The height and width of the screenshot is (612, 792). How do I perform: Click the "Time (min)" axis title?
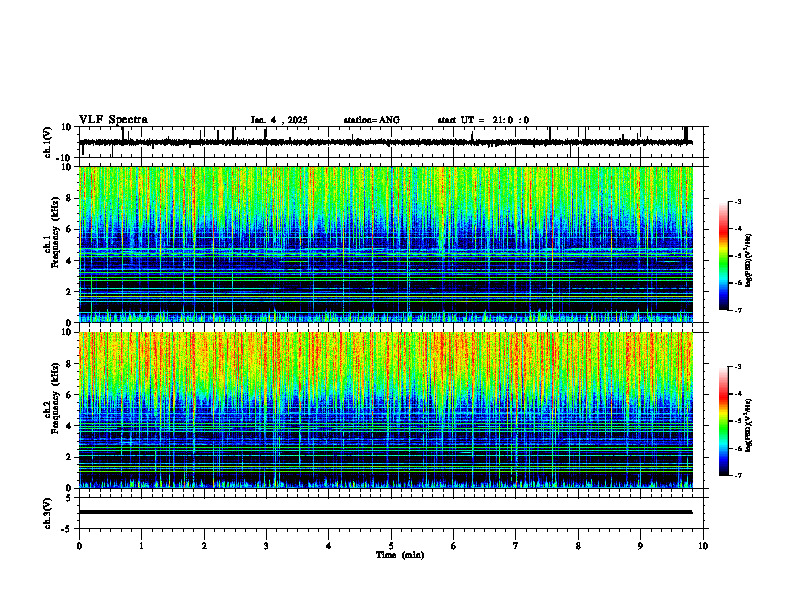[400, 555]
